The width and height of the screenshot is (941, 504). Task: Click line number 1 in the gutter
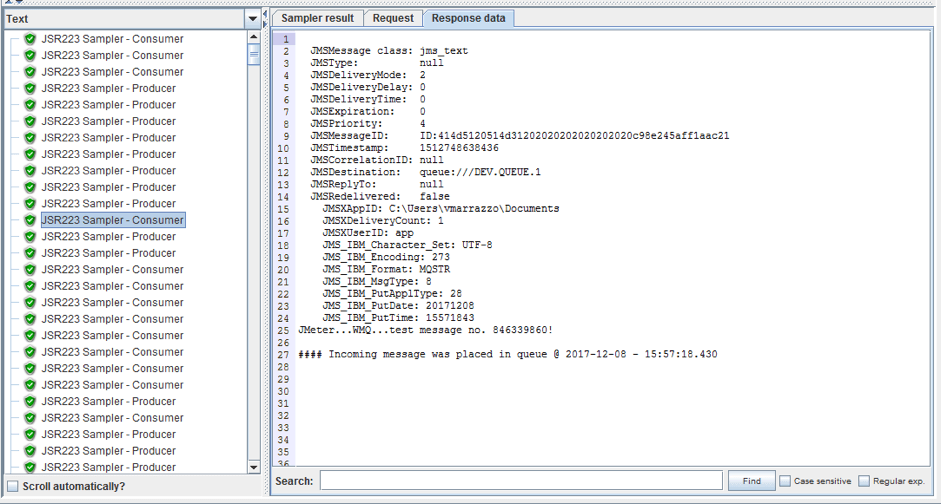(286, 39)
